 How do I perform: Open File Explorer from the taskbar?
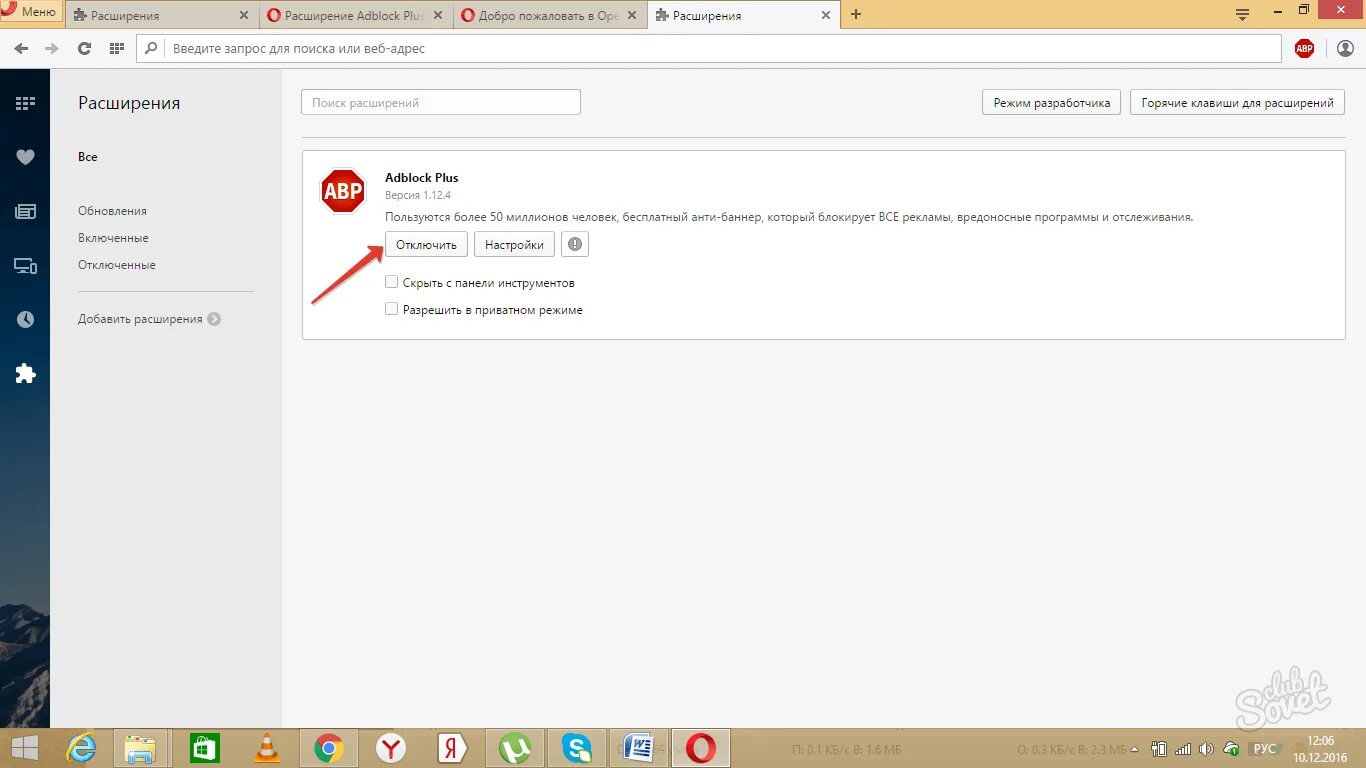(x=141, y=748)
